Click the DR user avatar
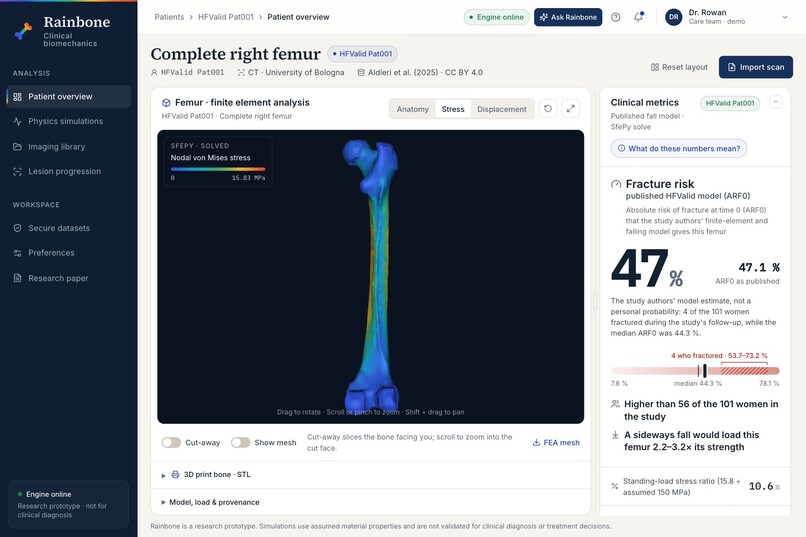 click(673, 17)
